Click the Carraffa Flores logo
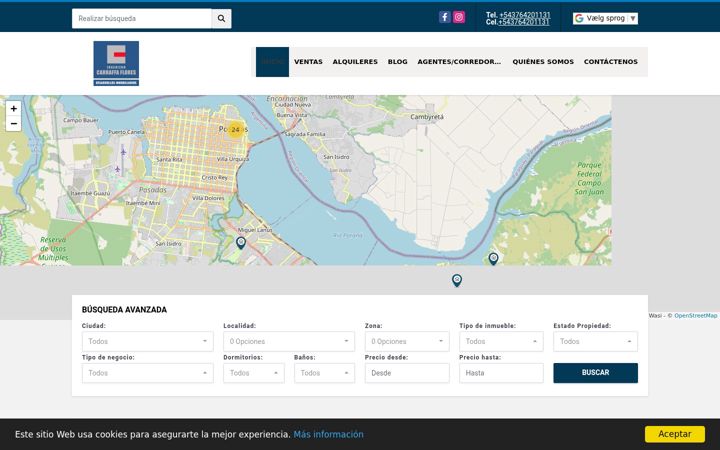This screenshot has width=720, height=450. (x=116, y=63)
